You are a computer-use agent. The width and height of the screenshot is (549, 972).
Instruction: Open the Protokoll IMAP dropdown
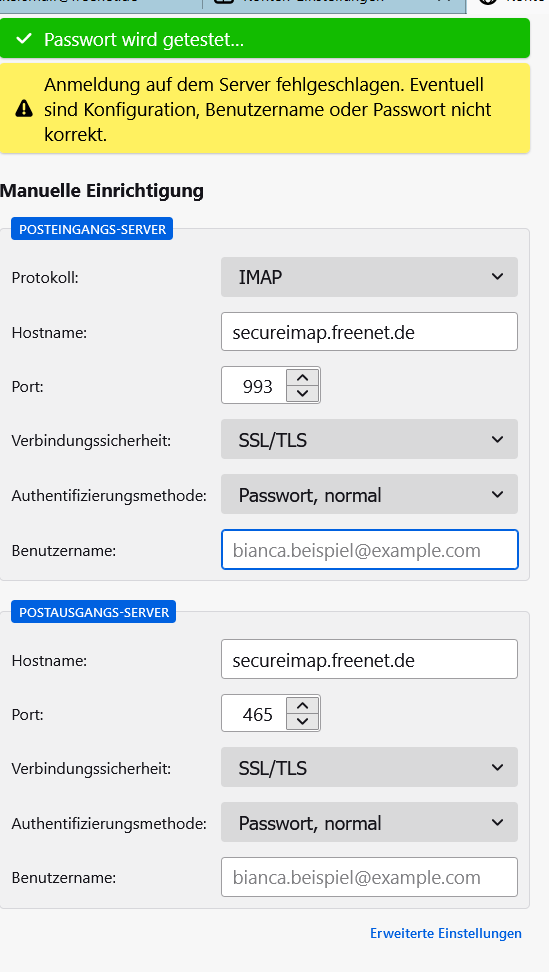369,277
